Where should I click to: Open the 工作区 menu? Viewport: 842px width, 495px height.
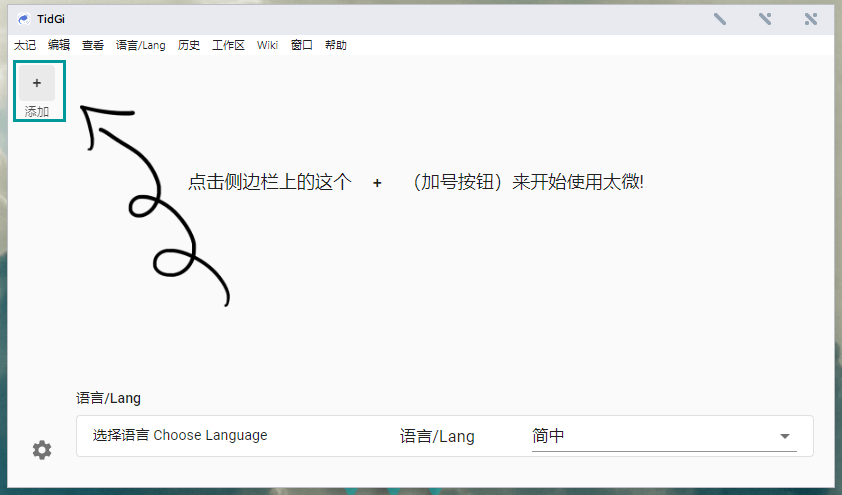(228, 45)
